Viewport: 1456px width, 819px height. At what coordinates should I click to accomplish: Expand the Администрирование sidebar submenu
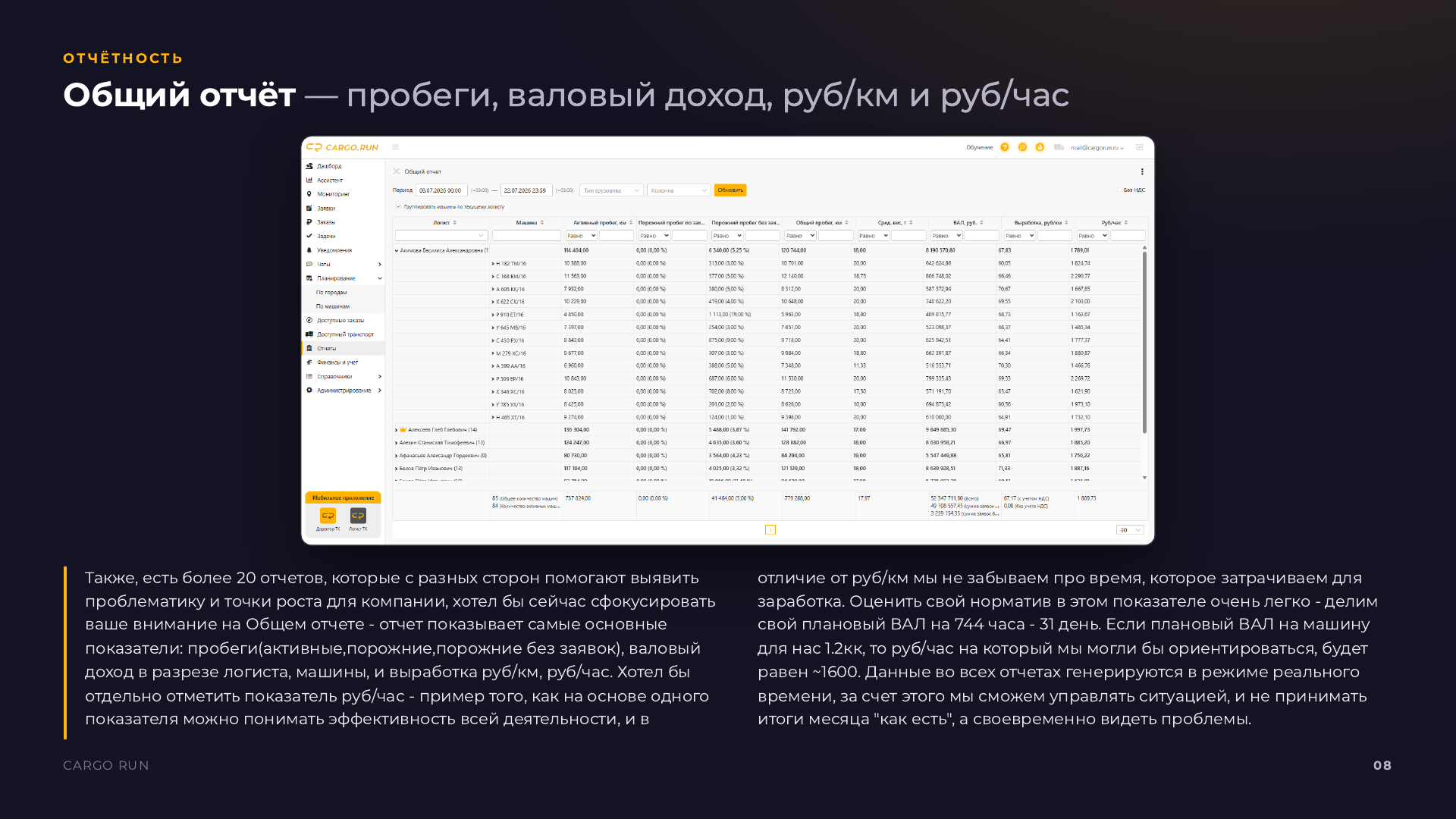point(379,391)
